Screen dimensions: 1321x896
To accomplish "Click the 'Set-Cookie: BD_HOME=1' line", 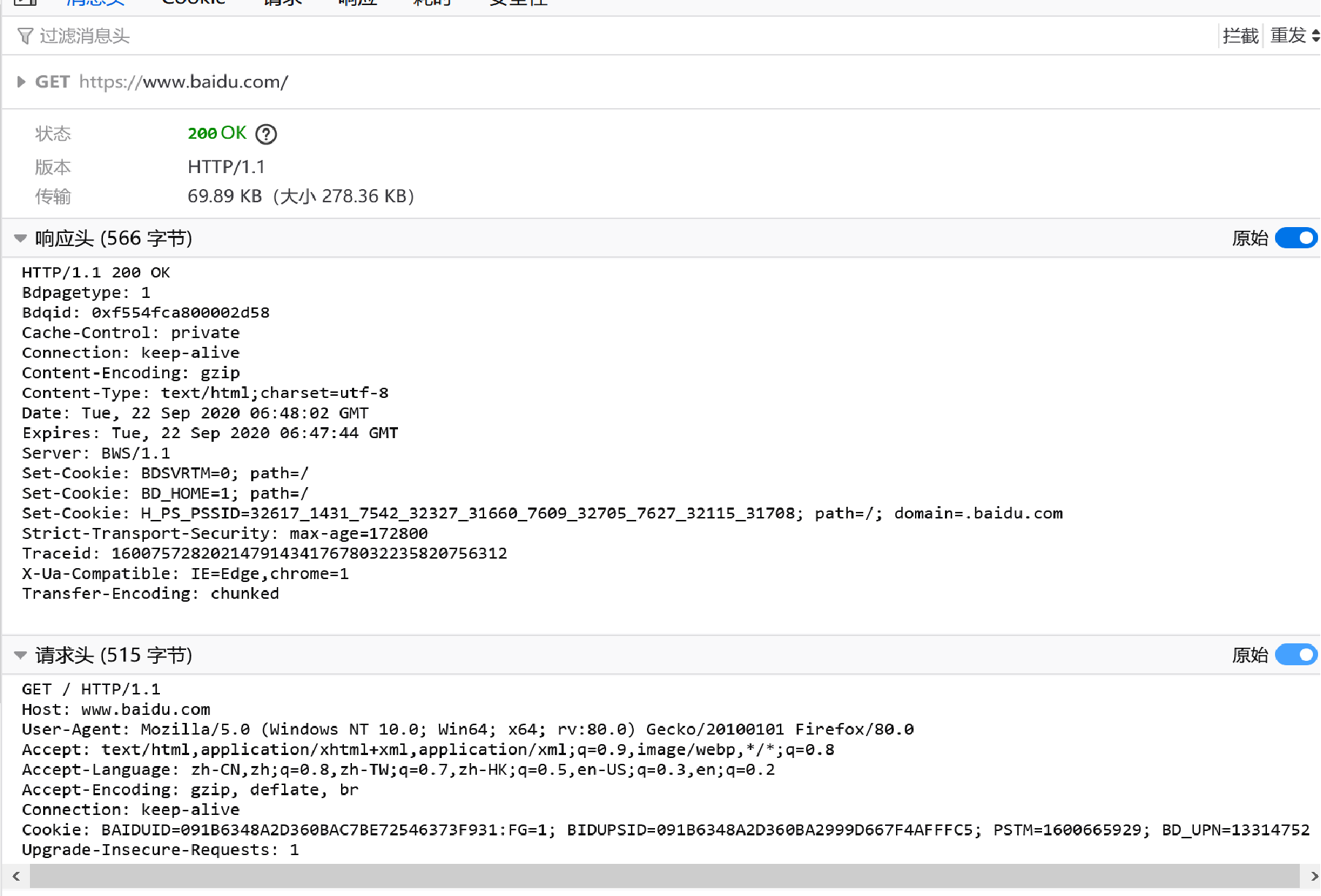I will click(x=166, y=494).
